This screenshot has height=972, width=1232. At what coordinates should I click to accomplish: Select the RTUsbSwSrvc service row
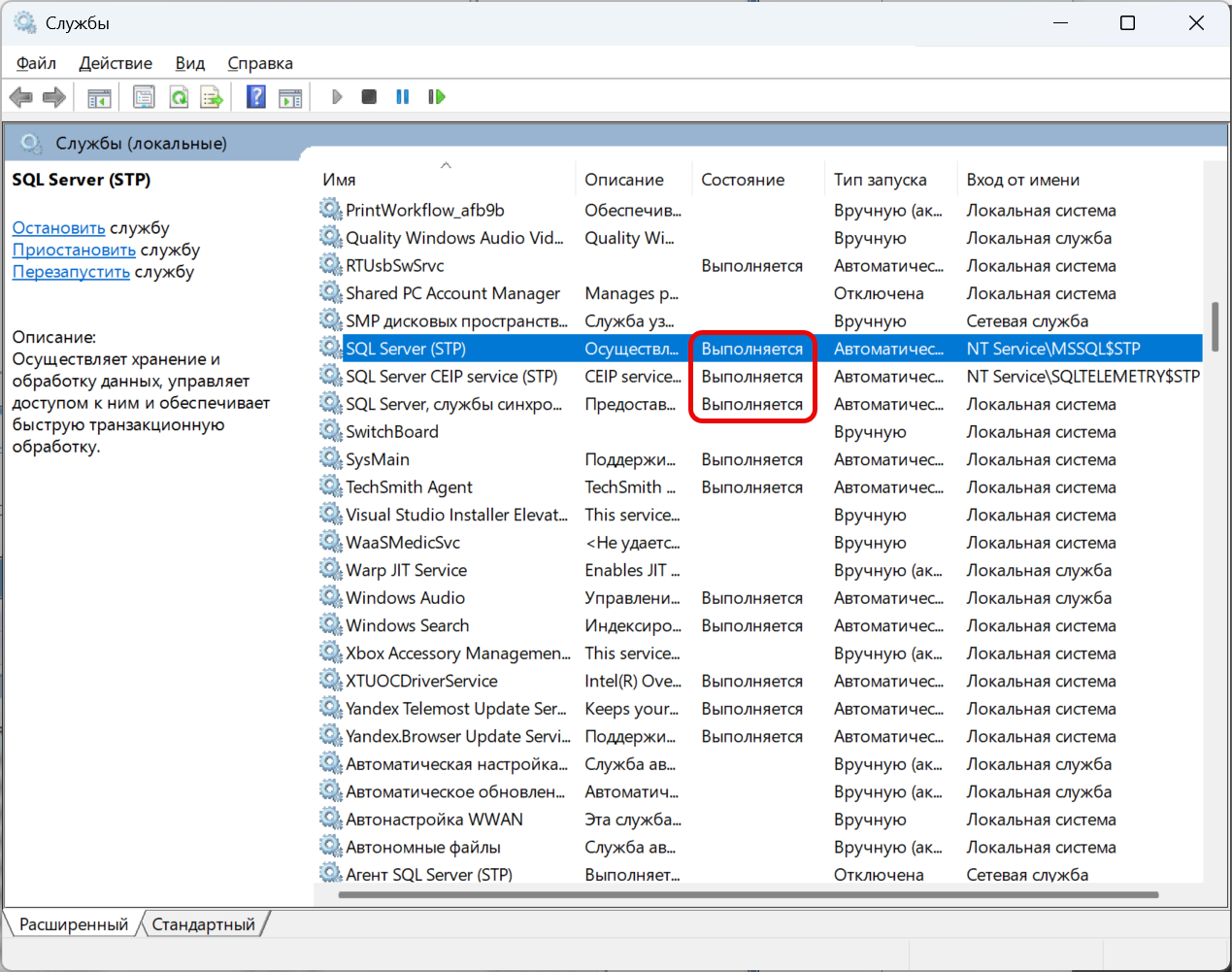tap(759, 265)
